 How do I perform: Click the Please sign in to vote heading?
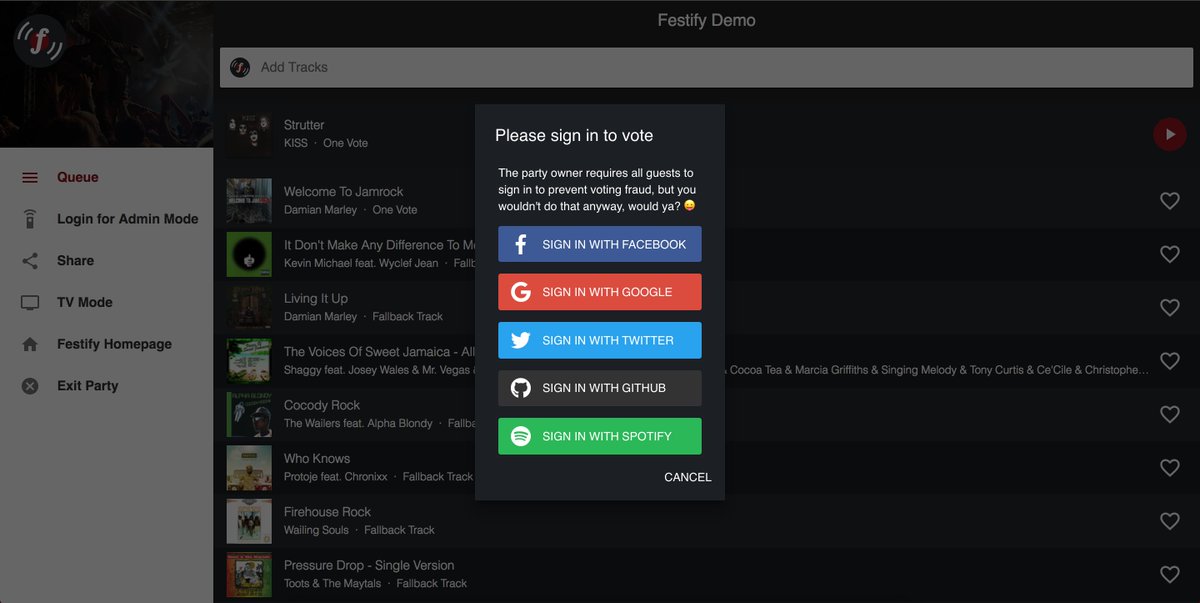(x=574, y=135)
